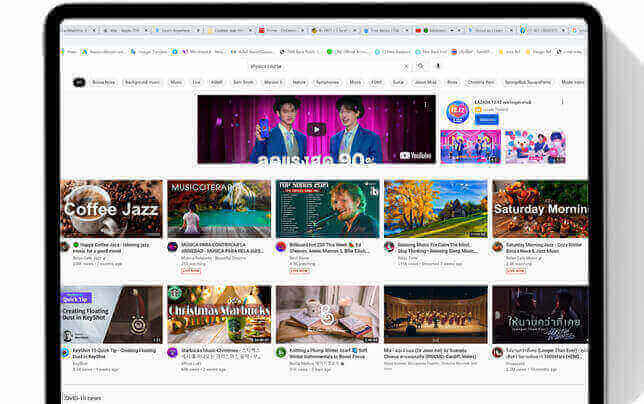Click the KeyShot video channel avatar
This screenshot has height=404, width=644.
[65, 353]
